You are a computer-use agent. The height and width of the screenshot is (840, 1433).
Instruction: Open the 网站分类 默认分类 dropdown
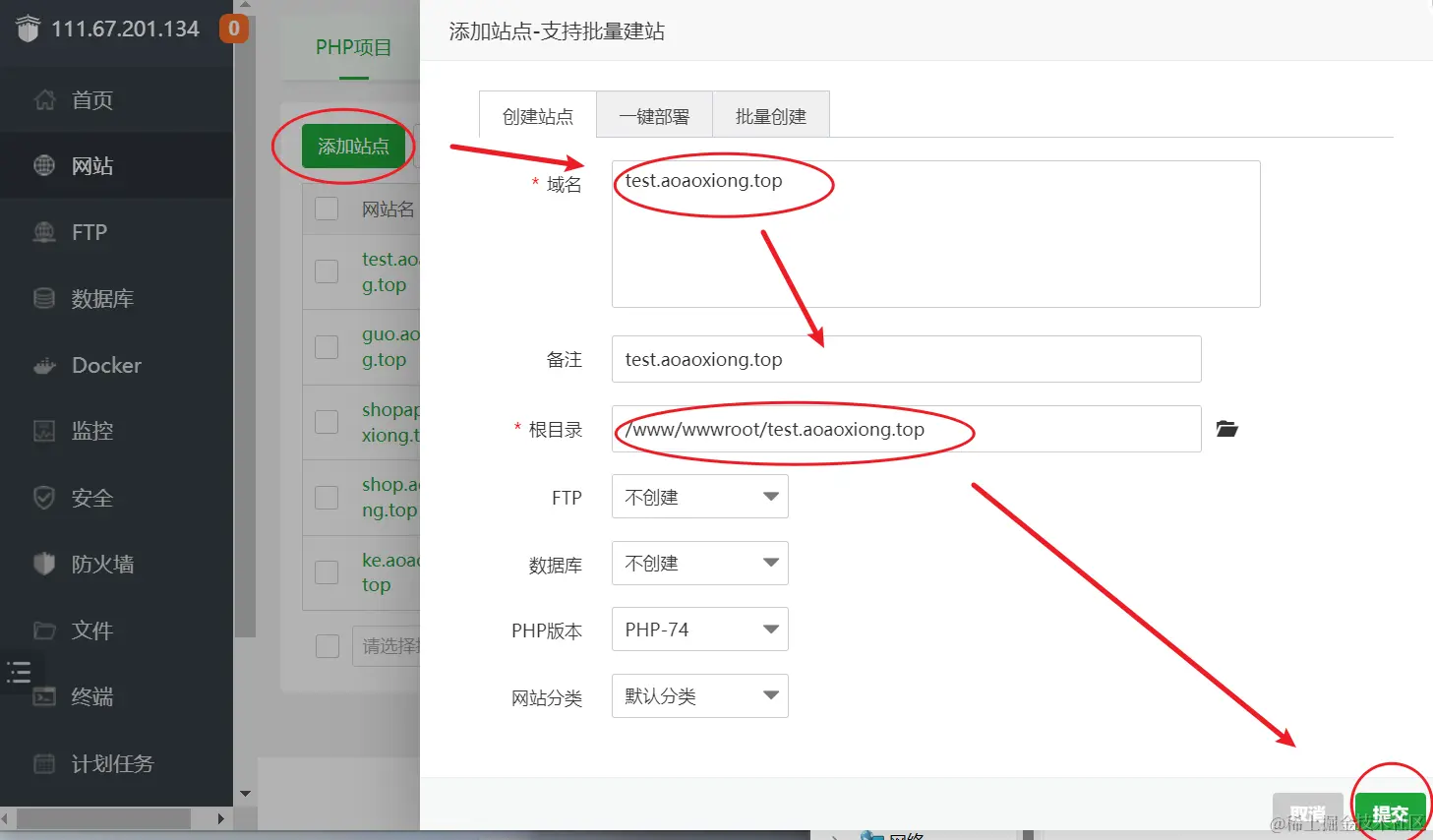tap(700, 695)
